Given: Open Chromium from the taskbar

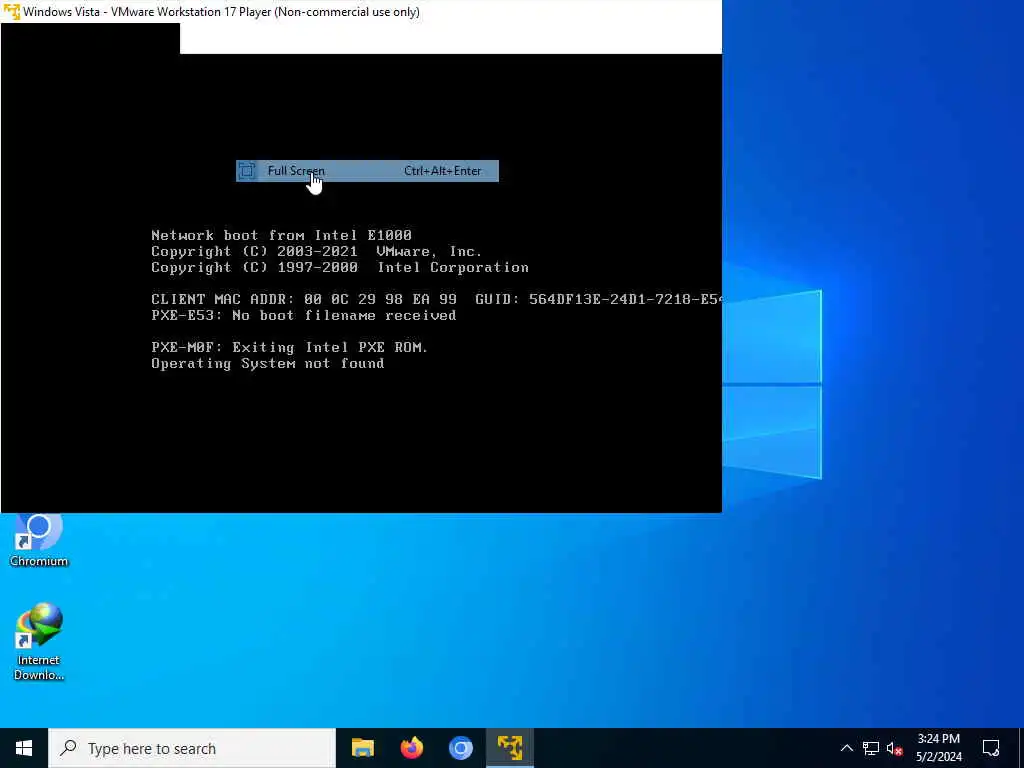Looking at the screenshot, I should [460, 748].
